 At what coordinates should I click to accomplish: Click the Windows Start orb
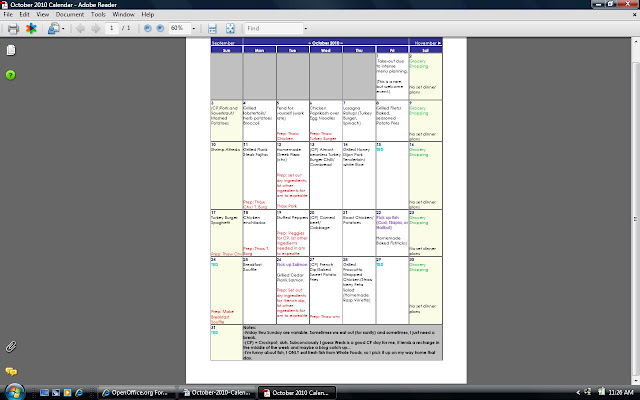coord(14,392)
